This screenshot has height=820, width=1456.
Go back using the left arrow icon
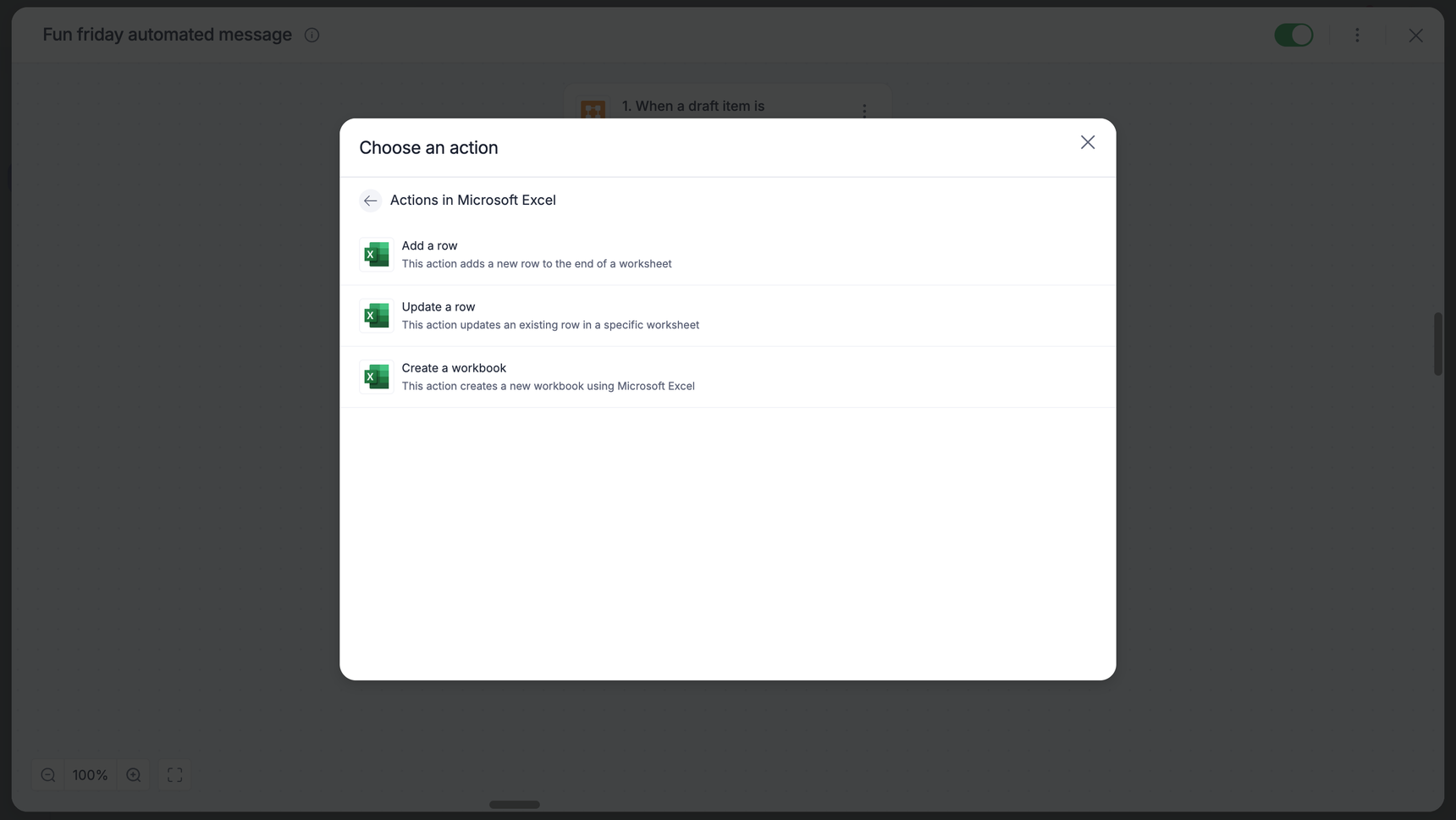coord(370,201)
